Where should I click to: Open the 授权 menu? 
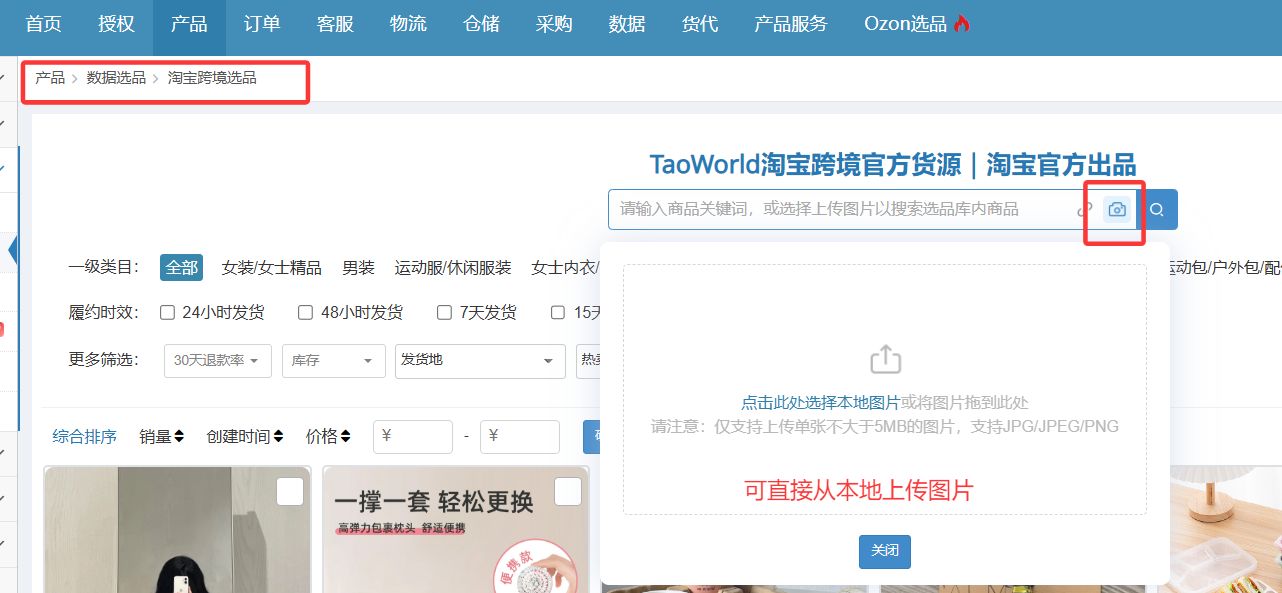[116, 25]
